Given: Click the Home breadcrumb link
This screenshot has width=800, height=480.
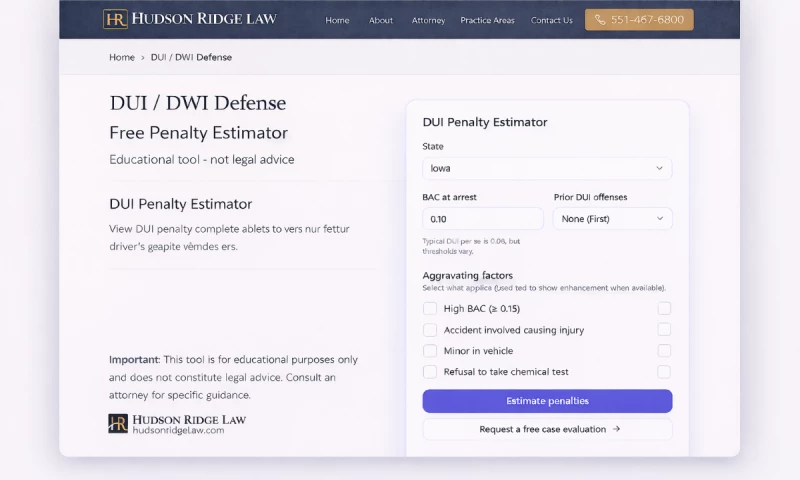Looking at the screenshot, I should click(122, 57).
